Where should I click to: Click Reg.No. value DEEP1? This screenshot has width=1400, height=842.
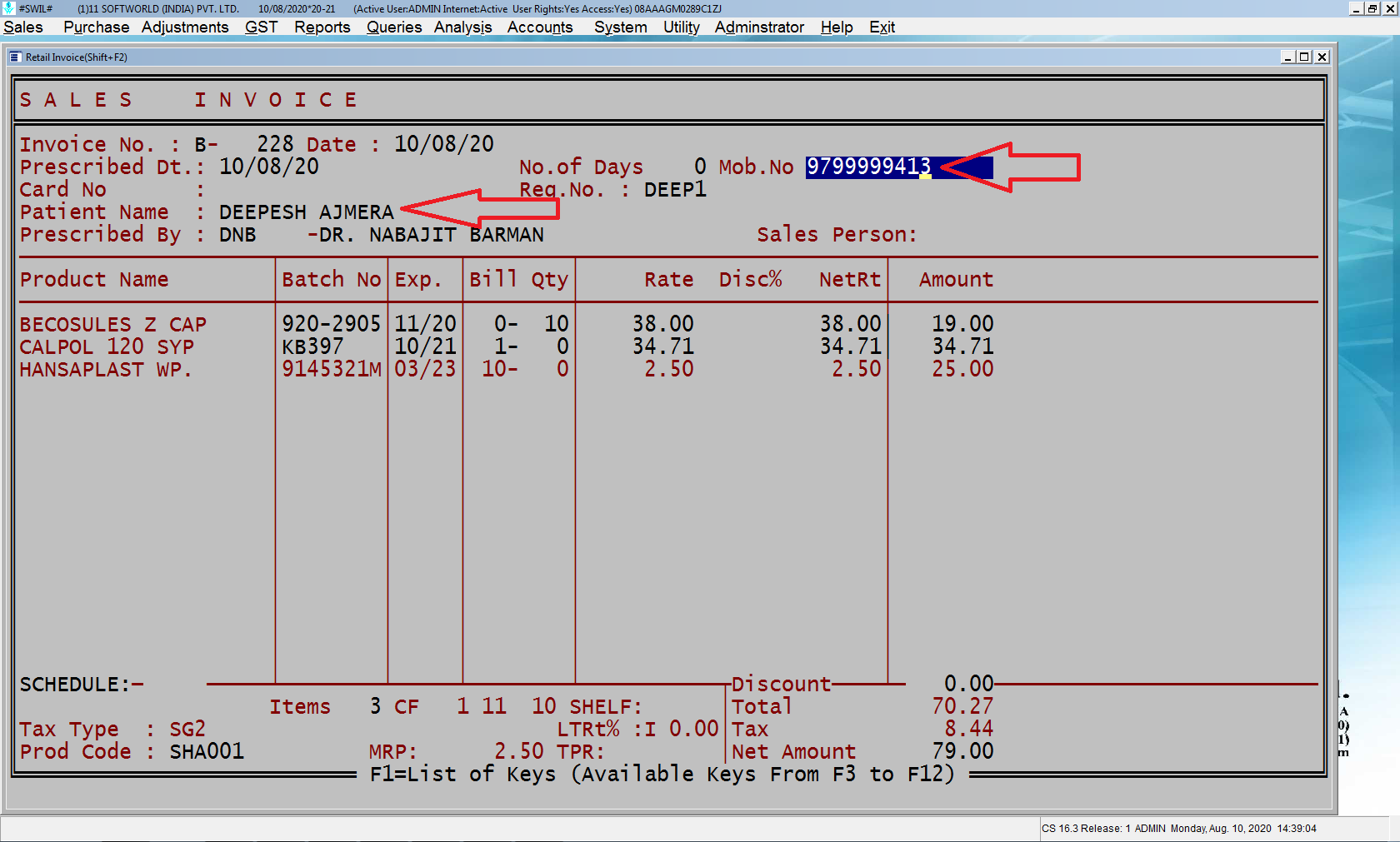[x=675, y=190]
